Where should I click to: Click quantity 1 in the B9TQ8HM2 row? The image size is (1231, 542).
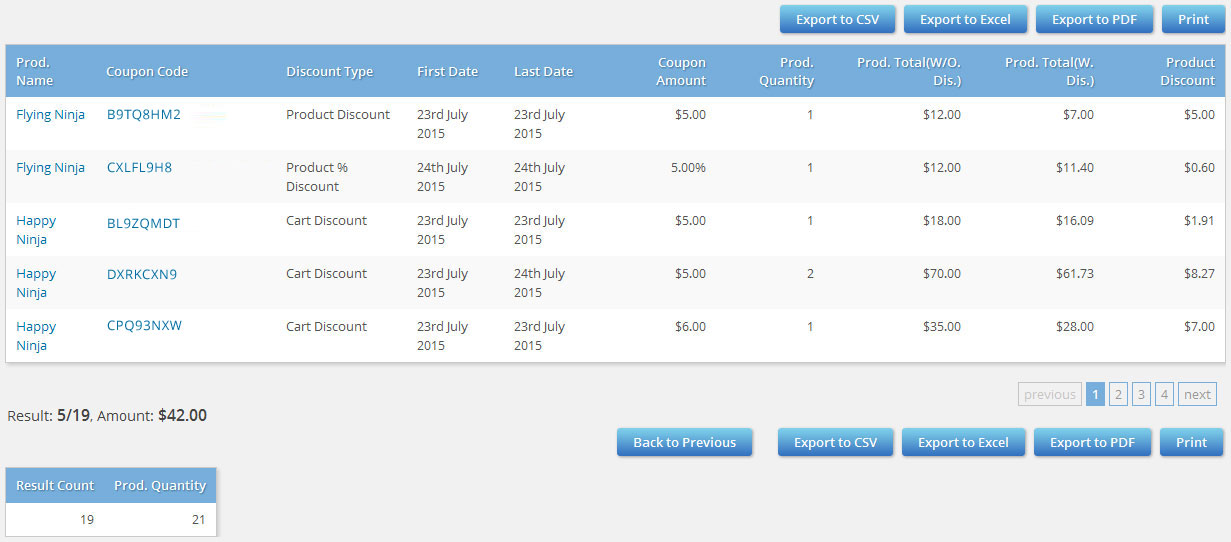[x=810, y=114]
